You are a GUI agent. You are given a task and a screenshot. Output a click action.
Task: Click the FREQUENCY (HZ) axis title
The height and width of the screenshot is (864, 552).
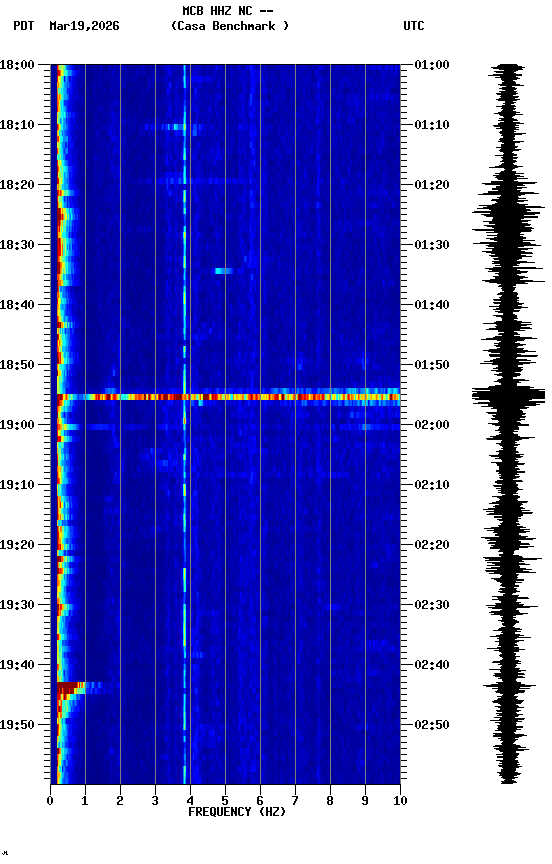click(x=237, y=812)
